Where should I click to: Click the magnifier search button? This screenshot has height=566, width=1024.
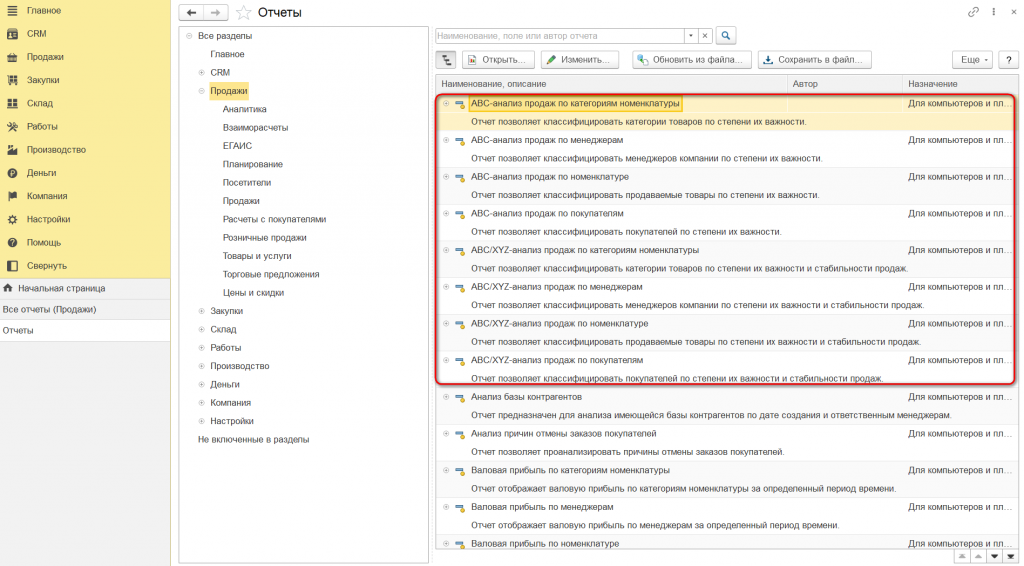tap(726, 36)
